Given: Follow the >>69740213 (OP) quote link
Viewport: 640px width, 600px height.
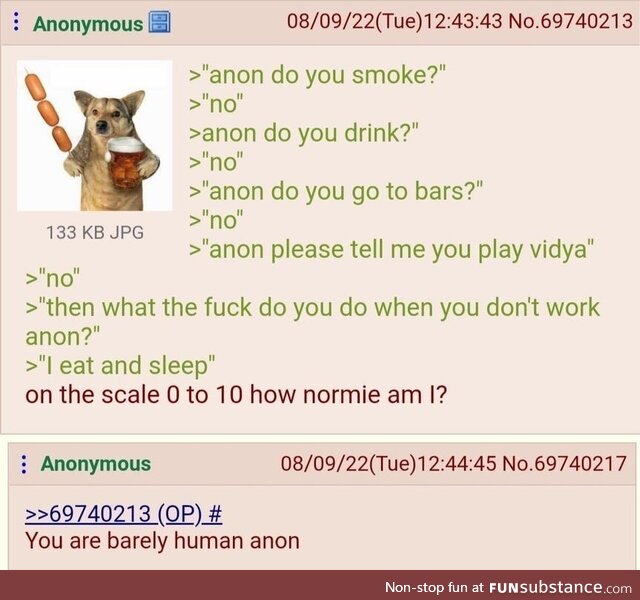Looking at the screenshot, I should point(113,513).
